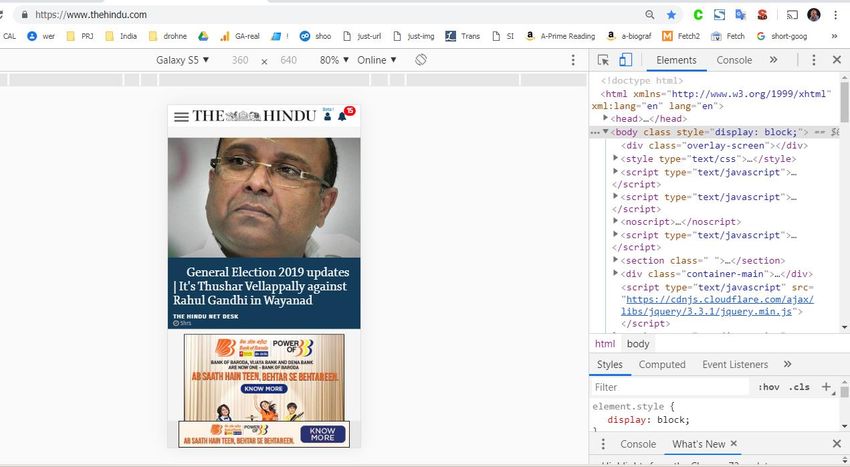Open the Chrome profile avatar
The height and width of the screenshot is (467, 850).
813,15
